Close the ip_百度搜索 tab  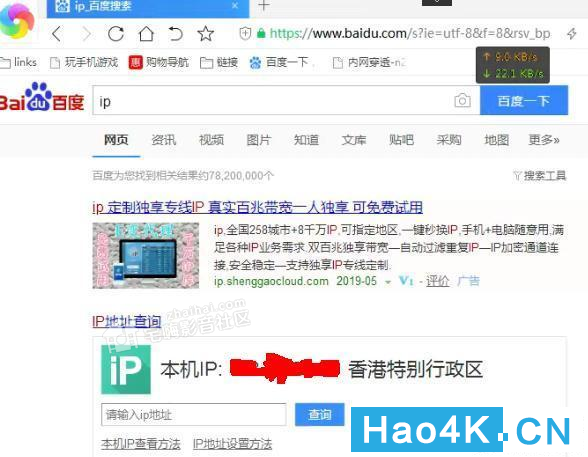point(235,6)
